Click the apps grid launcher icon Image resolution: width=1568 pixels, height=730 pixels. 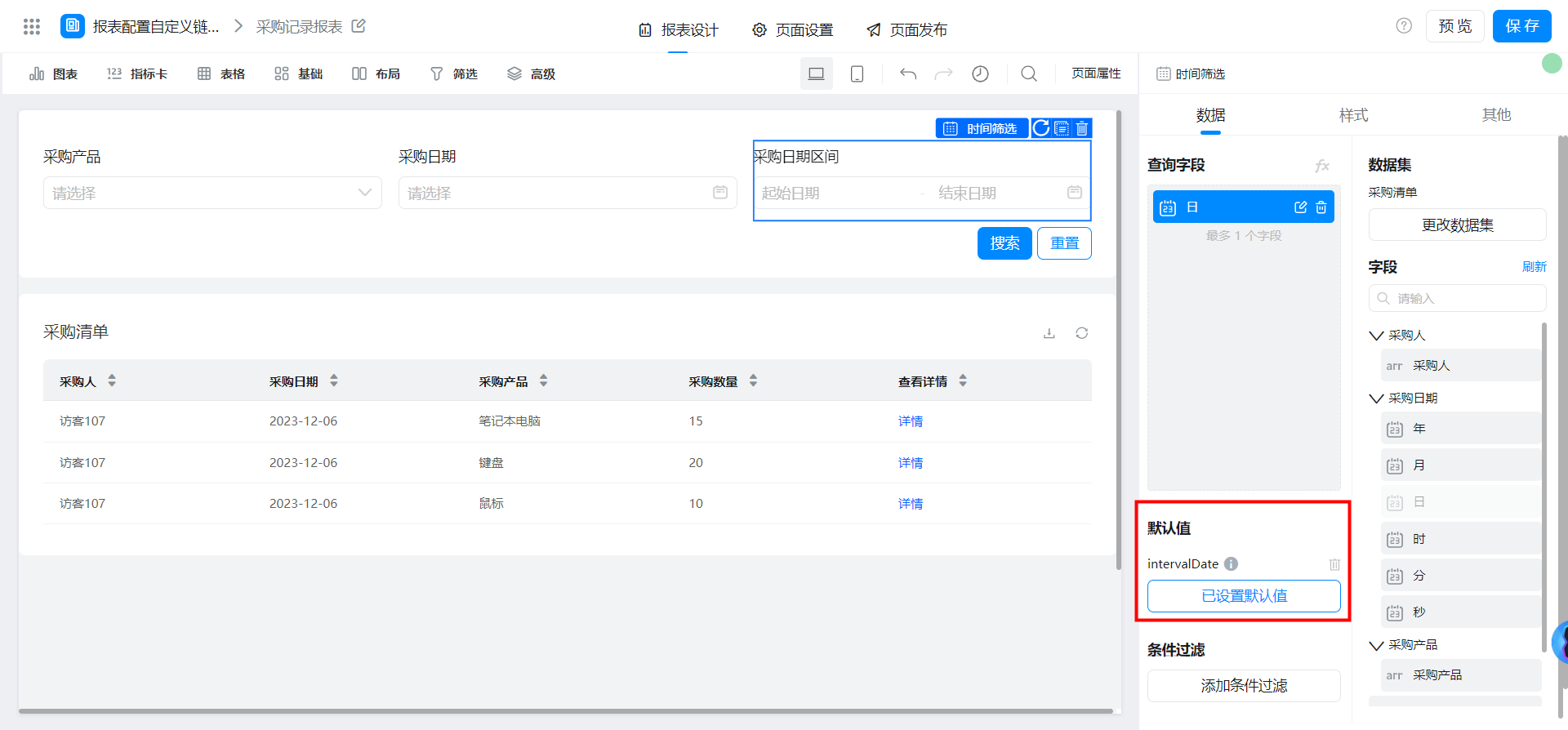coord(32,27)
